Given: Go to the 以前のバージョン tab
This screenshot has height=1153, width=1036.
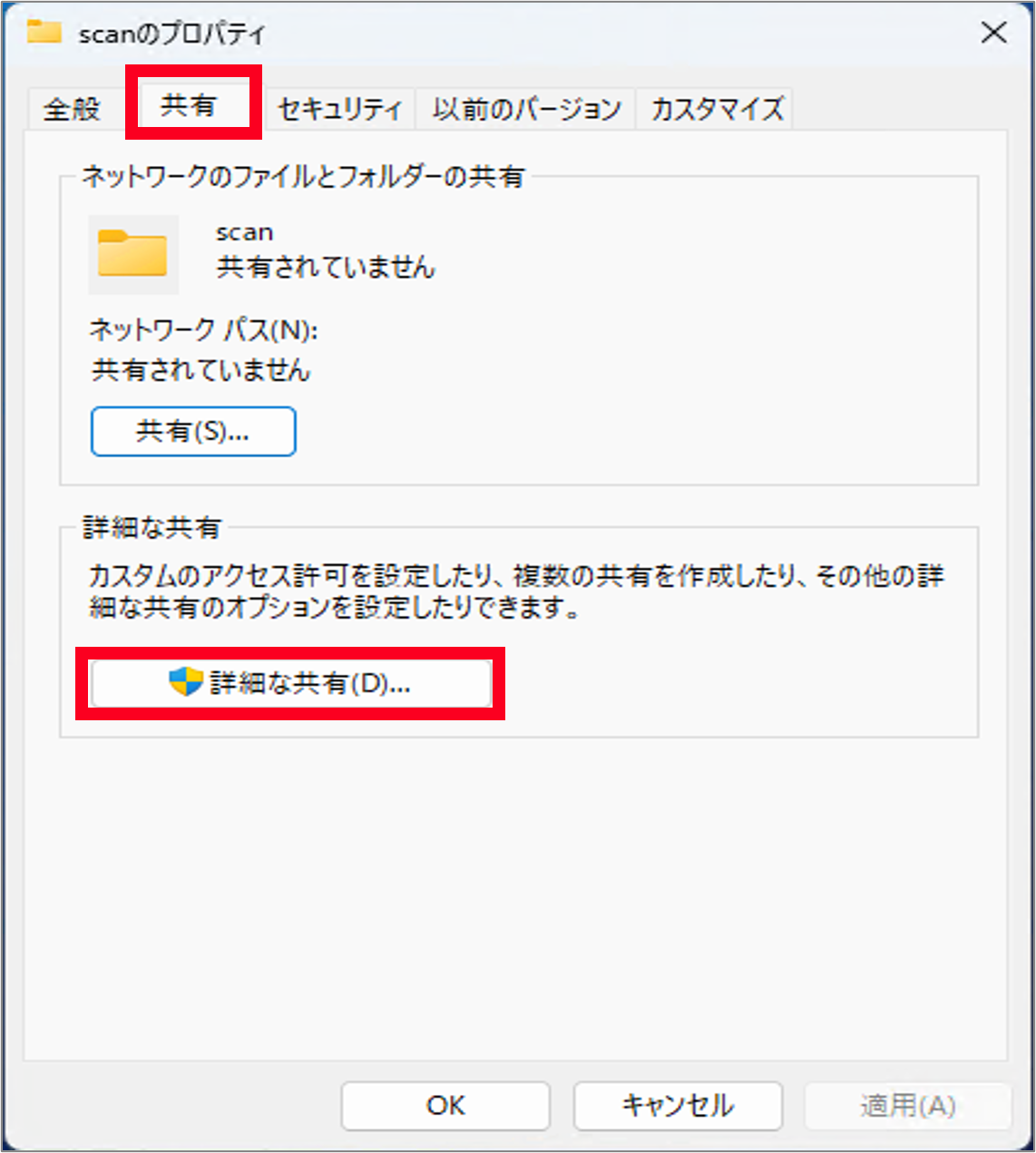Looking at the screenshot, I should tap(526, 109).
